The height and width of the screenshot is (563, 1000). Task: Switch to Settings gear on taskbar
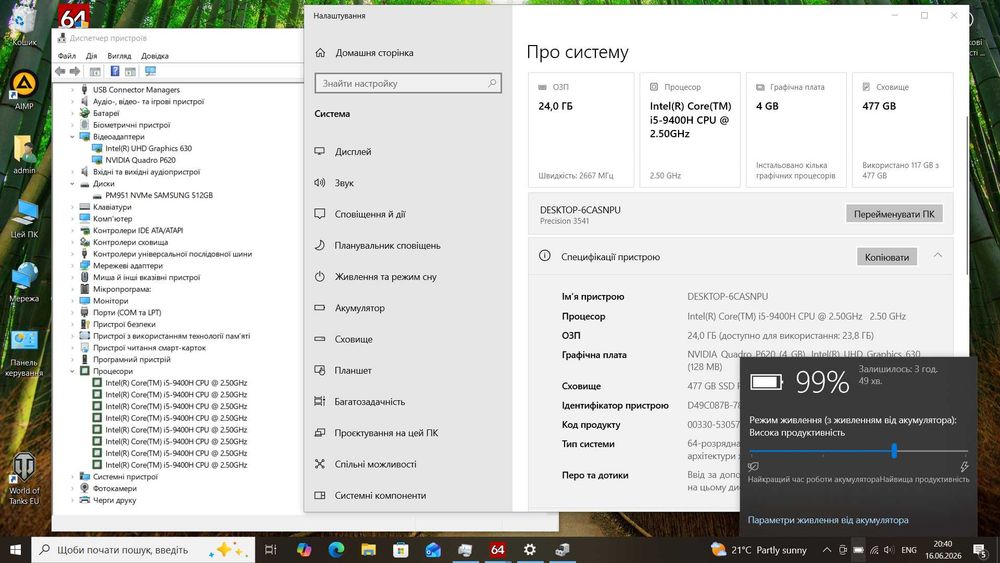click(x=529, y=550)
